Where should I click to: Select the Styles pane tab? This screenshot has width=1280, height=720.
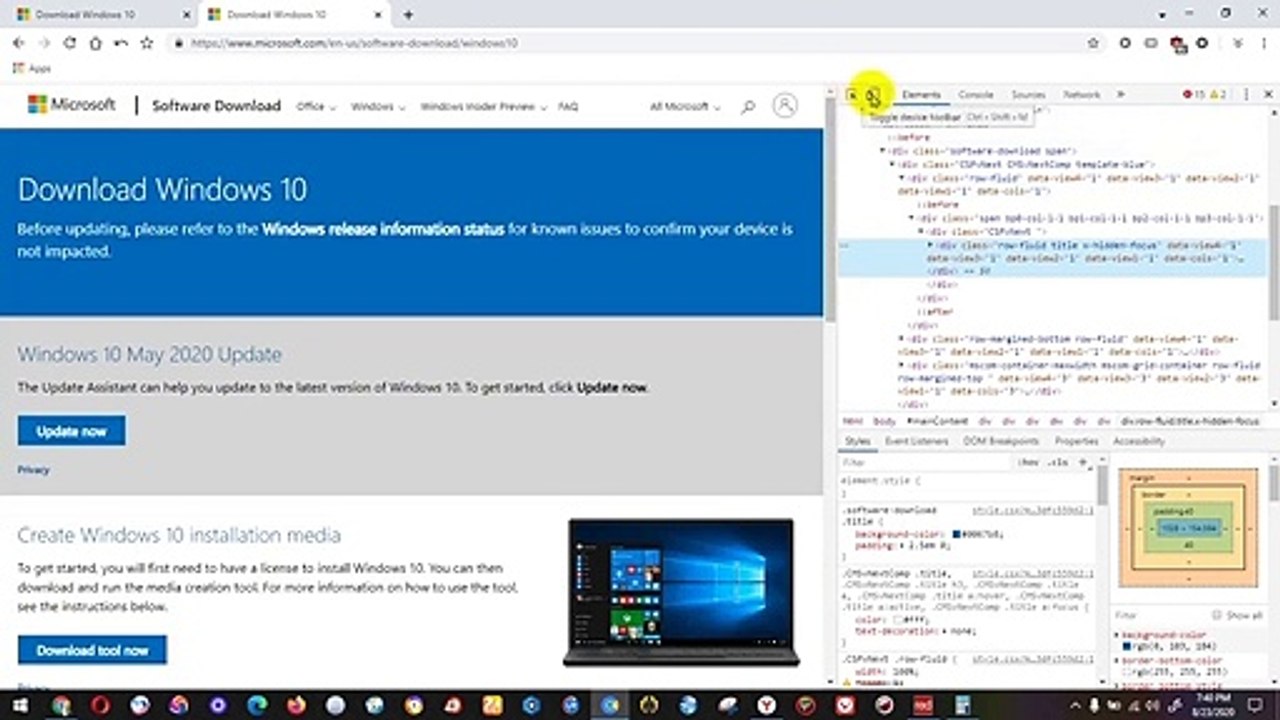(x=857, y=441)
